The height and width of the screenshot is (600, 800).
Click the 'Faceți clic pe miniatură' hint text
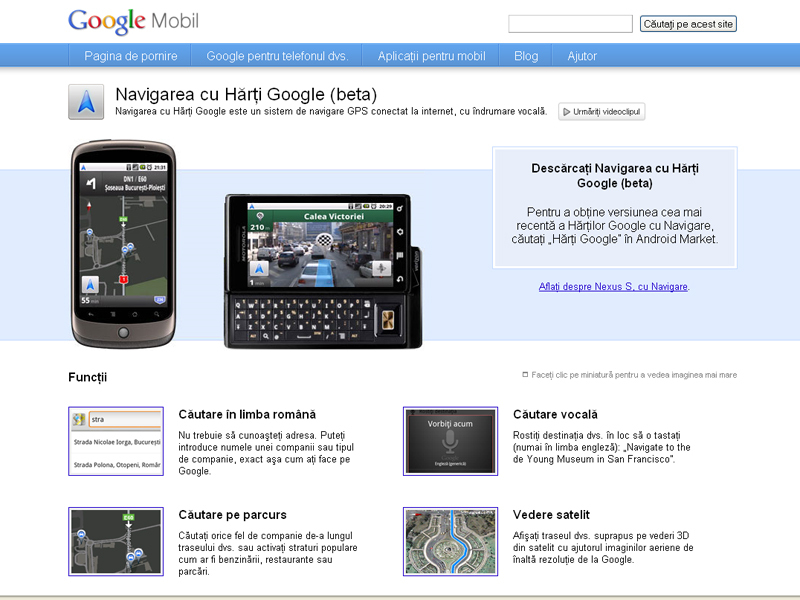[634, 375]
